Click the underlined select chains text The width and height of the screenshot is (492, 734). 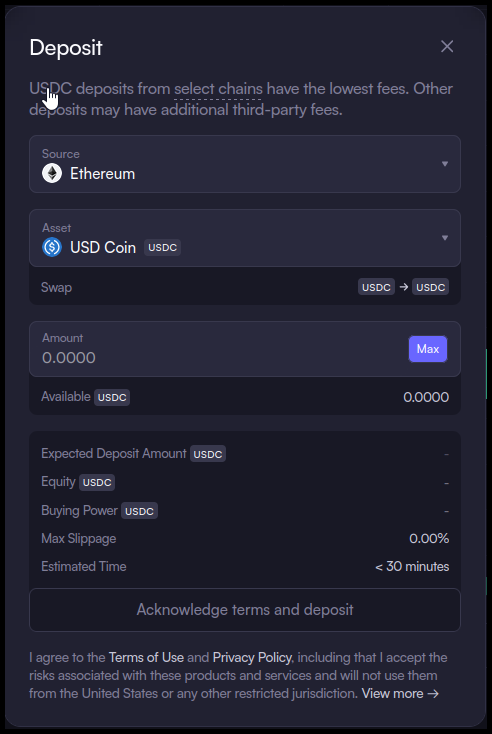click(x=218, y=89)
